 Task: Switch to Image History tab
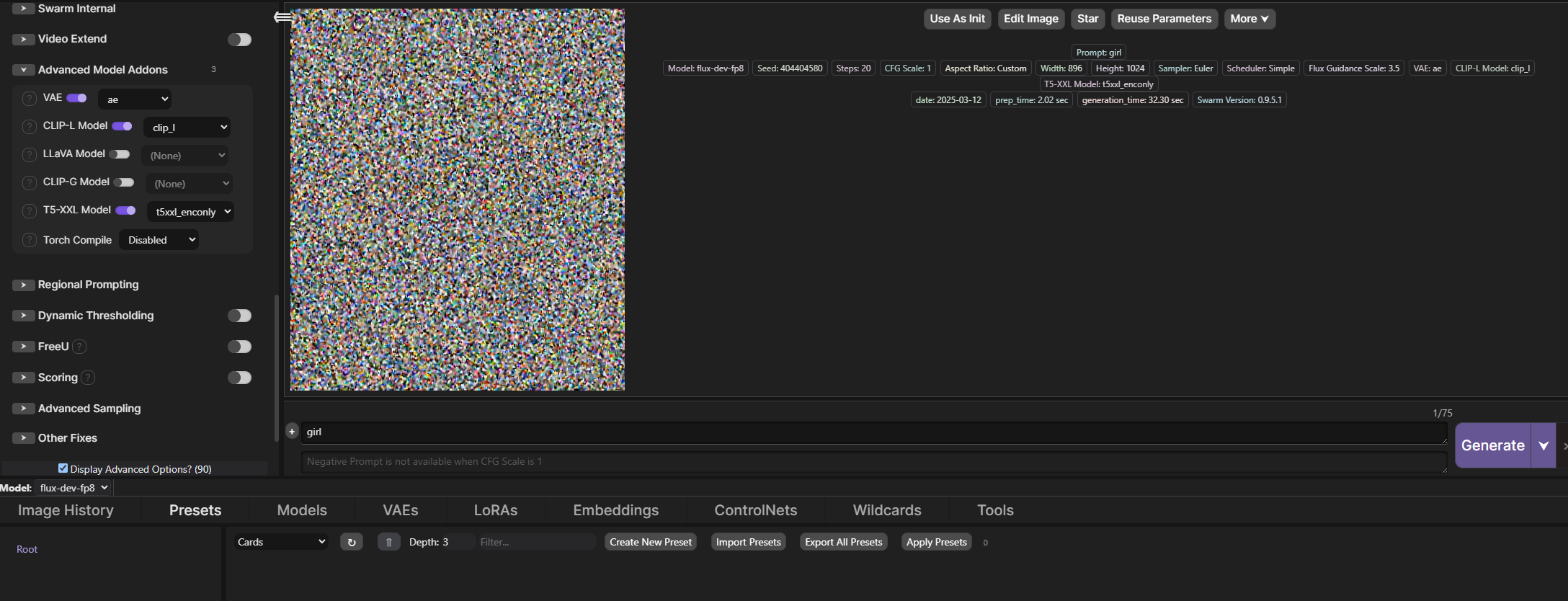[66, 510]
